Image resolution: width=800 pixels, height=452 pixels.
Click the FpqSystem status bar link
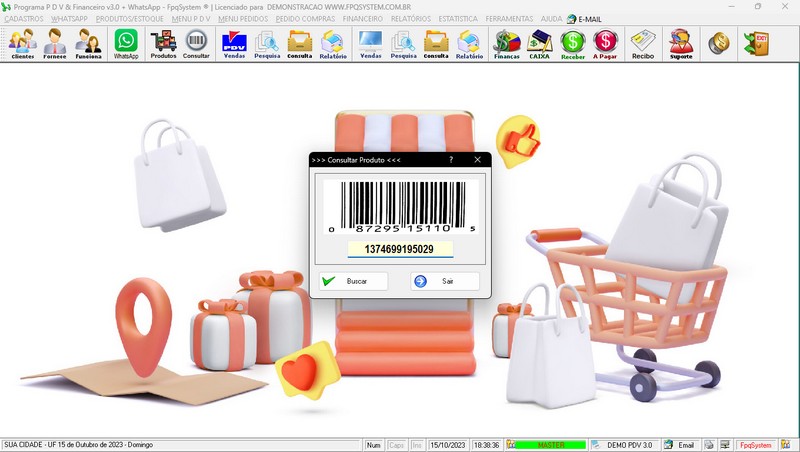coord(756,445)
